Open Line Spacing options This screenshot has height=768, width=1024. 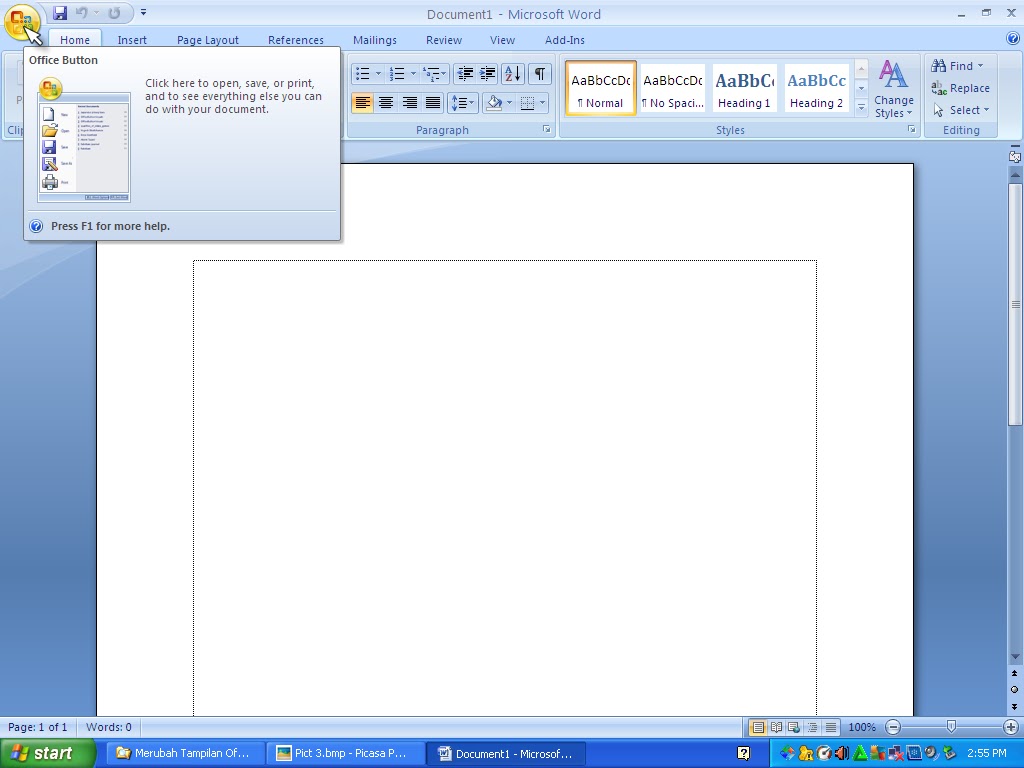click(x=462, y=103)
